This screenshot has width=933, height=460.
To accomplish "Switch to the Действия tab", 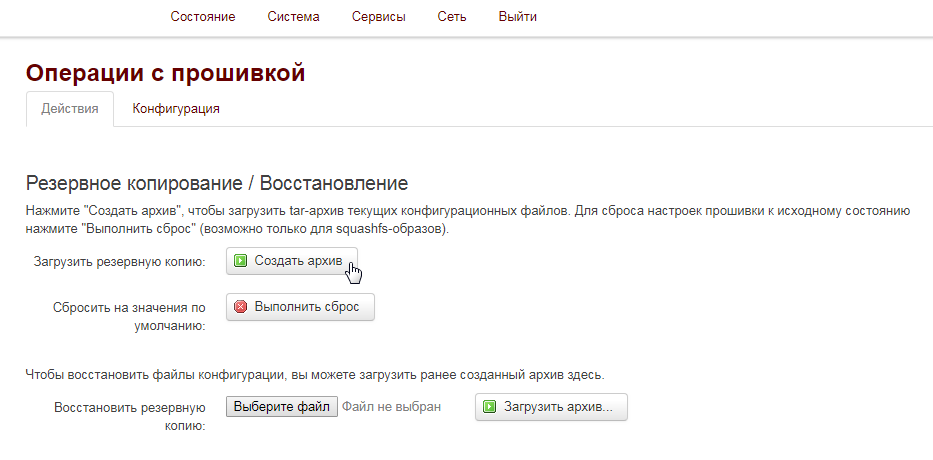I will (70, 109).
